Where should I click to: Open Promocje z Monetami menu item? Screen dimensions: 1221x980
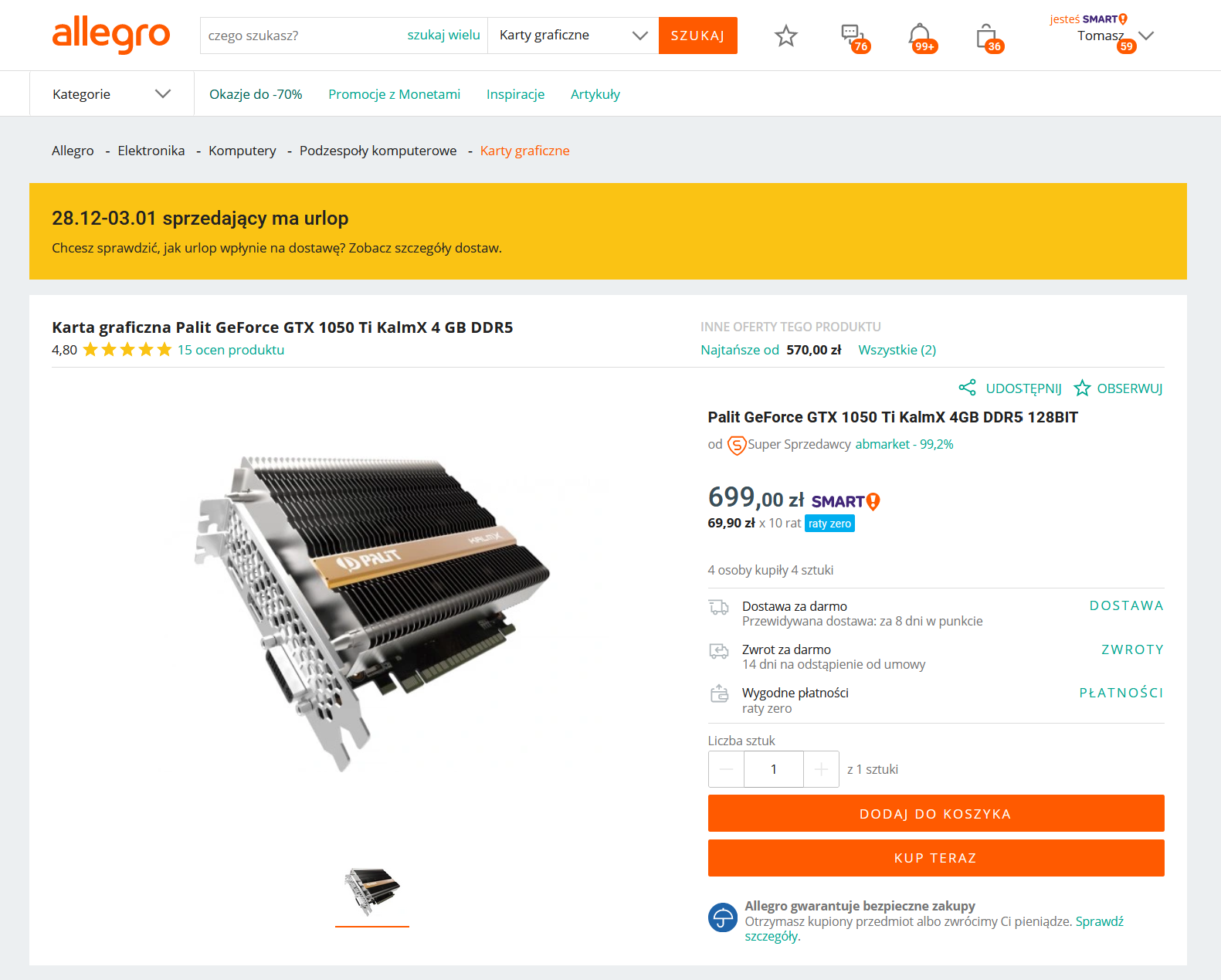click(x=394, y=94)
